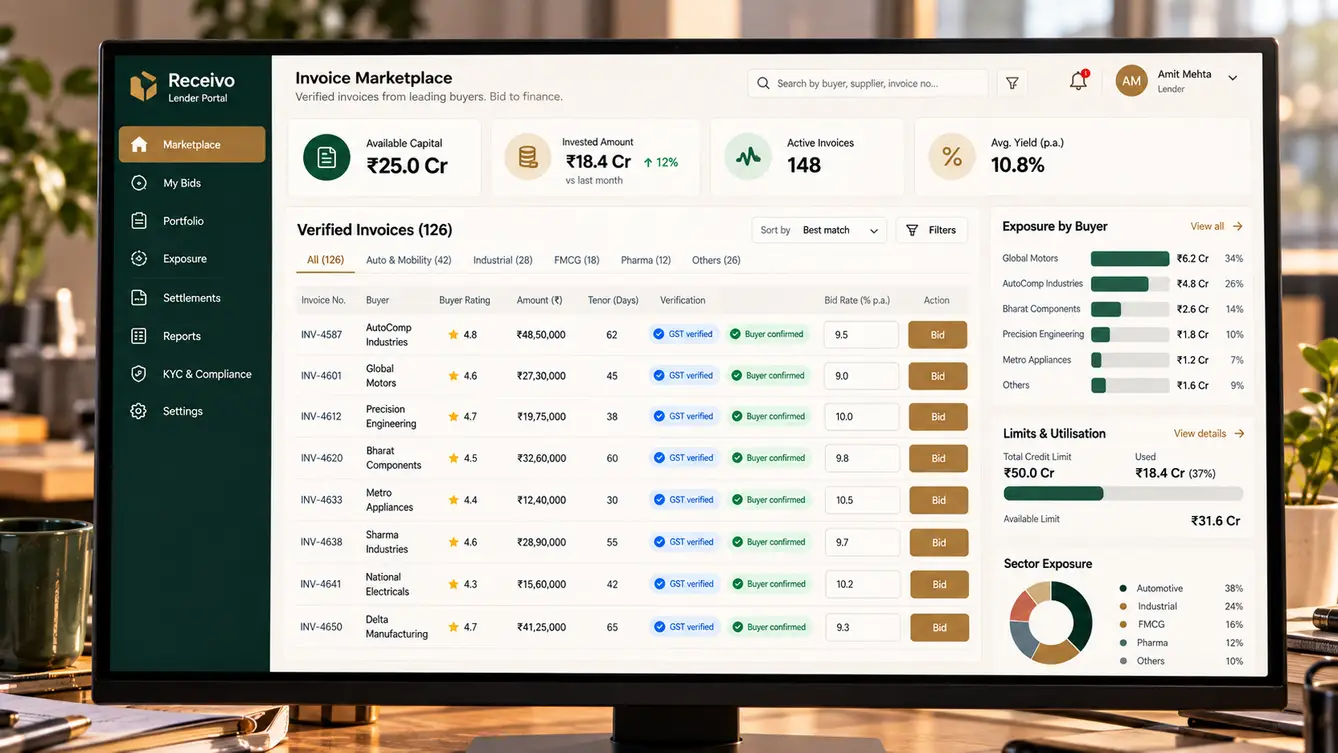Select the Others (26) tab

point(716,260)
